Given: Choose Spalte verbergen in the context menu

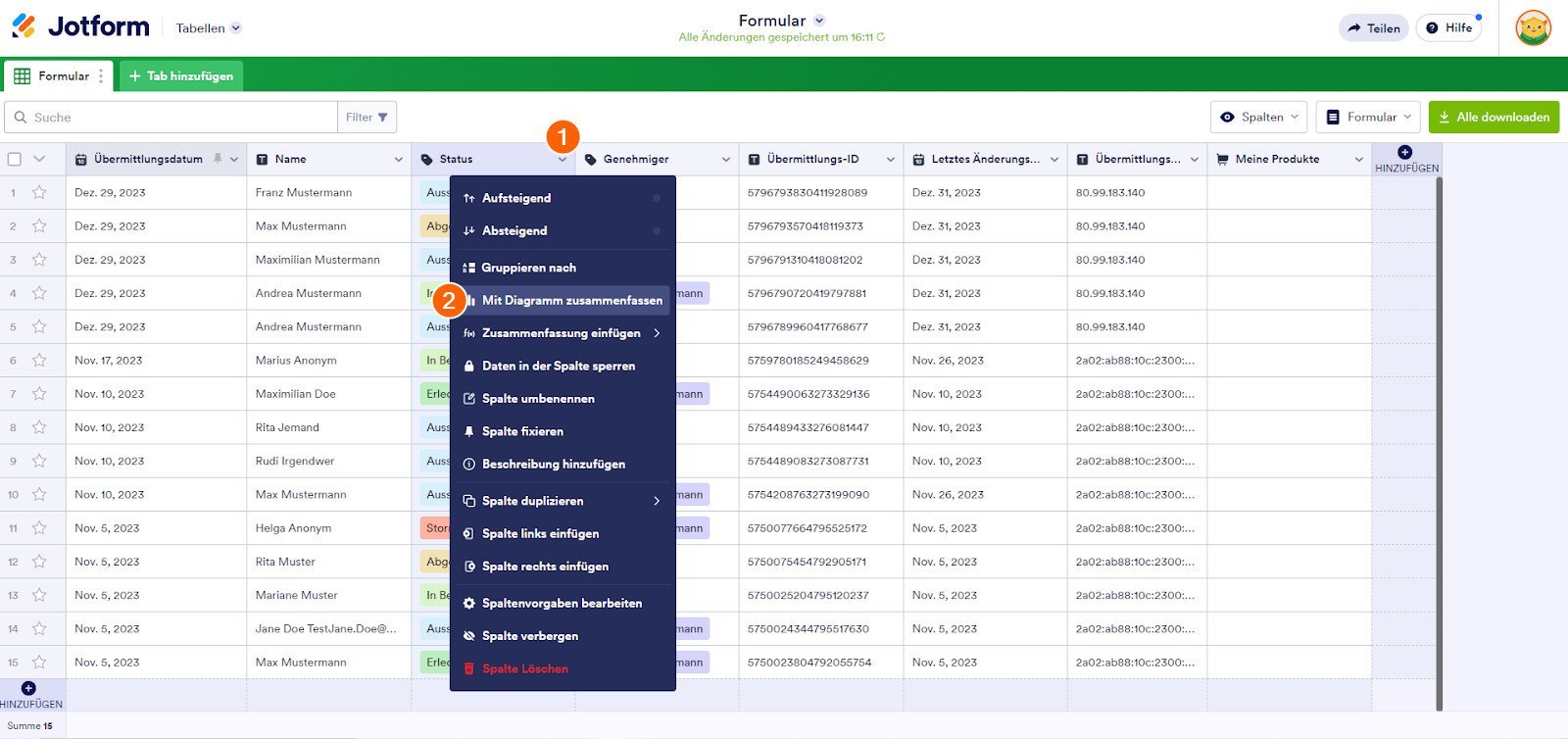Looking at the screenshot, I should tap(530, 636).
